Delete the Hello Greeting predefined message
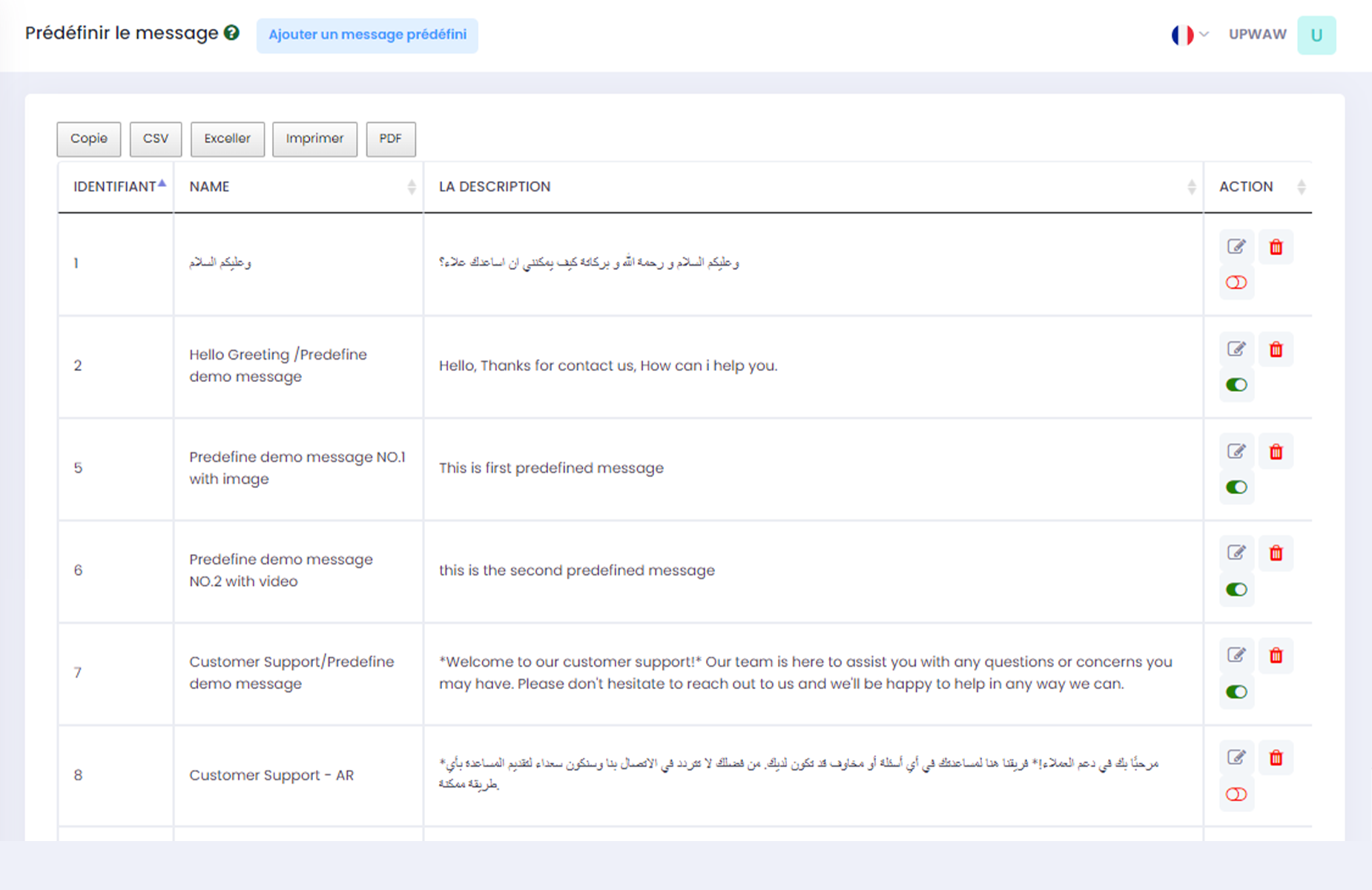The height and width of the screenshot is (890, 1372). (1276, 349)
